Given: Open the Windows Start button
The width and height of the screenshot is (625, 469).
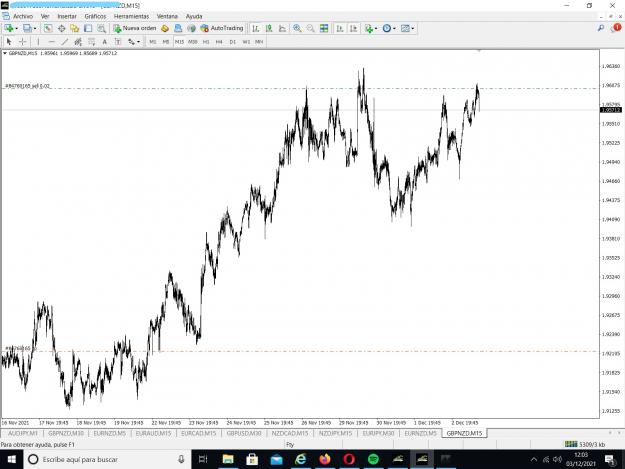Looking at the screenshot, I should tap(12, 459).
